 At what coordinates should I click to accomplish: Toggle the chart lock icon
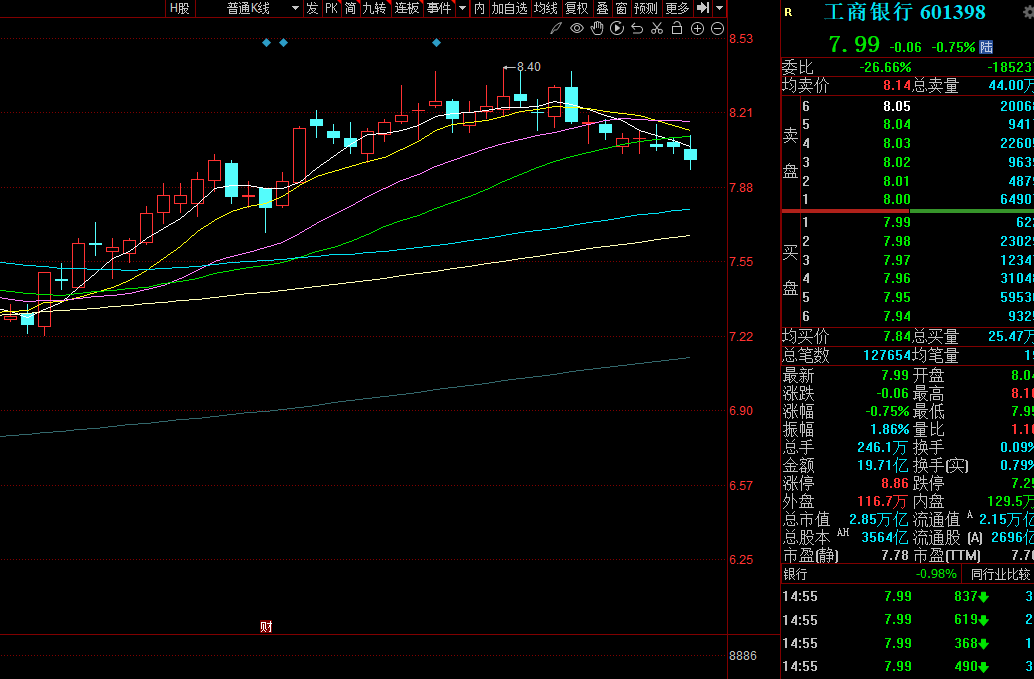(x=677, y=28)
